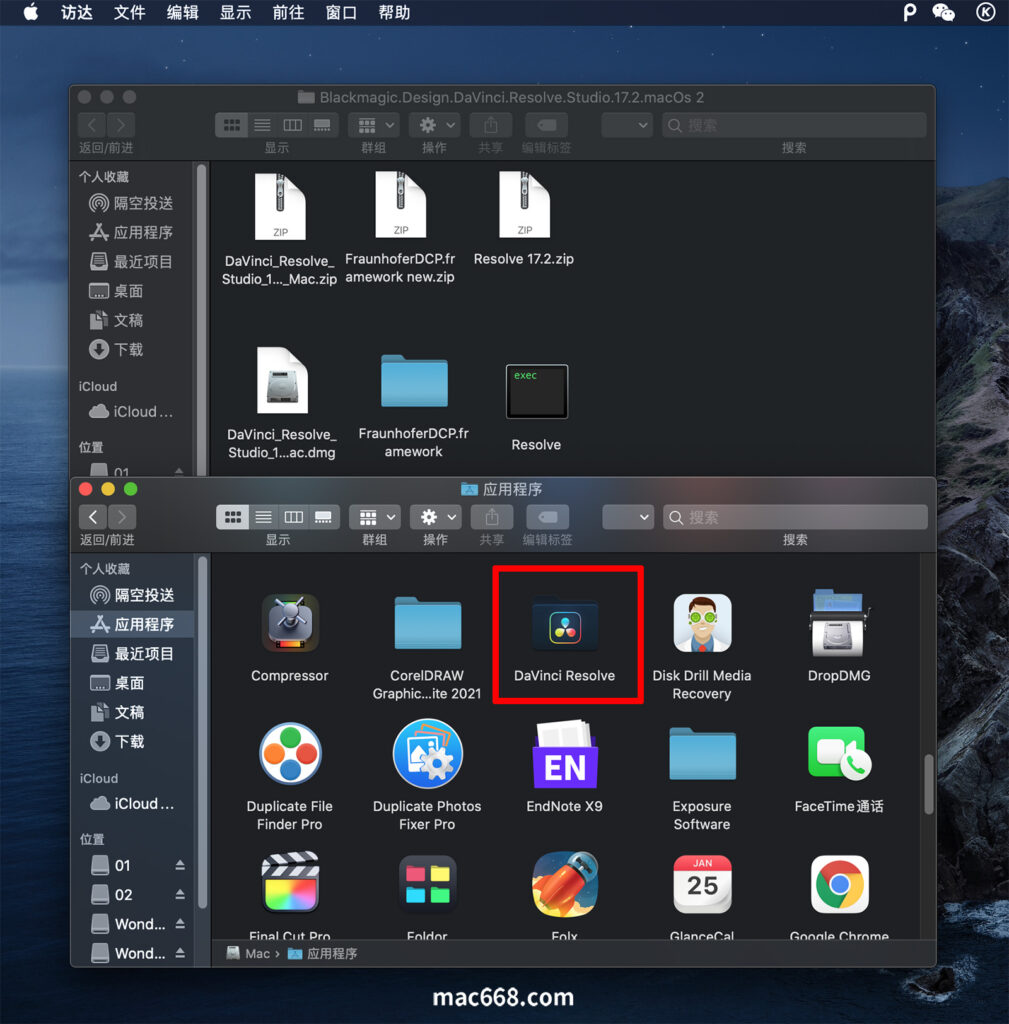This screenshot has width=1009, height=1024.
Task: Select Resolve 17.2.zip in back window
Action: click(524, 204)
